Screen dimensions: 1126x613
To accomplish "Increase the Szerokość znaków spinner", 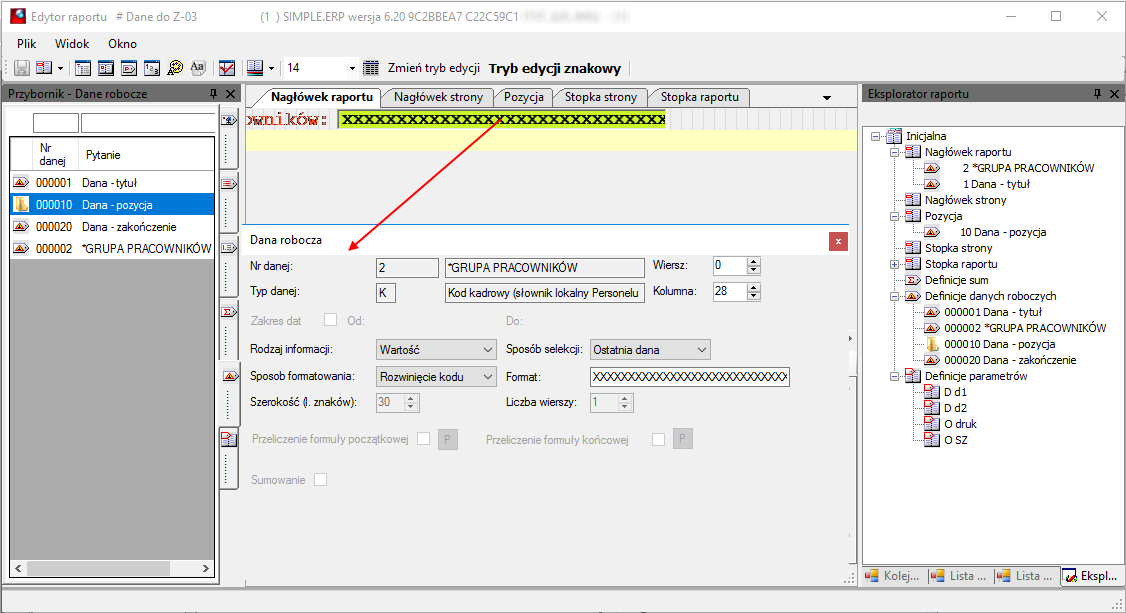I will click(x=411, y=398).
